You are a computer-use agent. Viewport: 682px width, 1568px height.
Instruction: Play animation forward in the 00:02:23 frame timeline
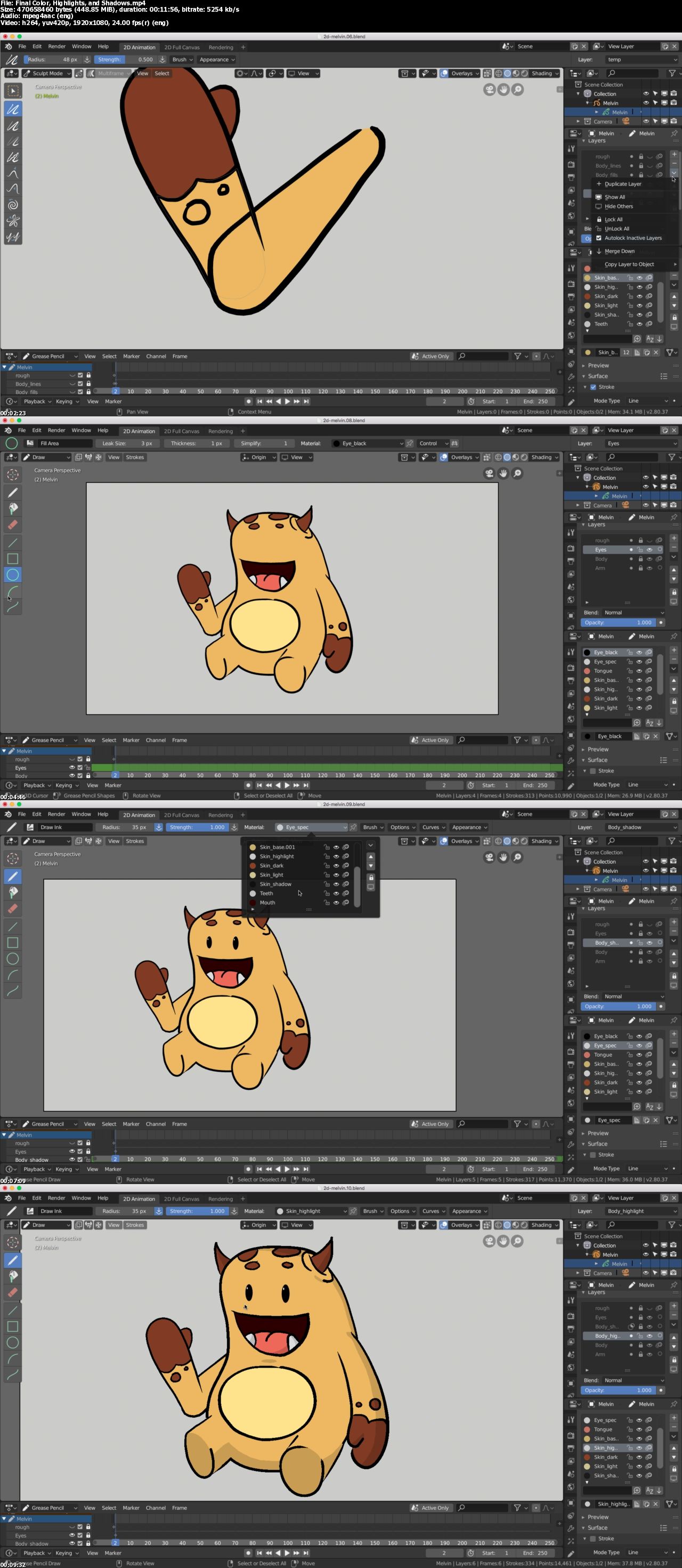tap(287, 401)
